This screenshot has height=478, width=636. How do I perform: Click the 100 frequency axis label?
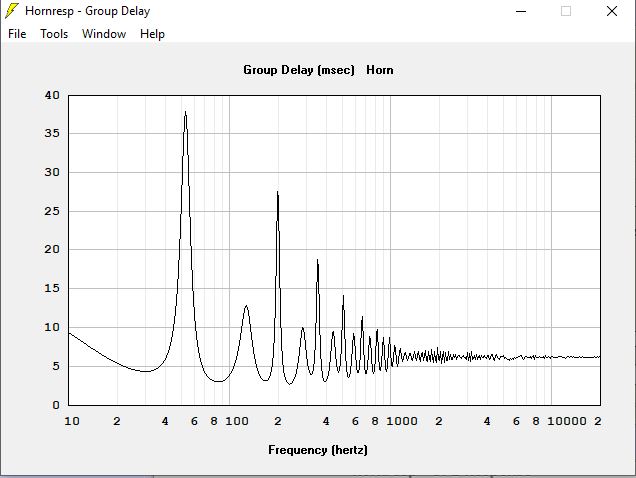pyautogui.click(x=237, y=421)
